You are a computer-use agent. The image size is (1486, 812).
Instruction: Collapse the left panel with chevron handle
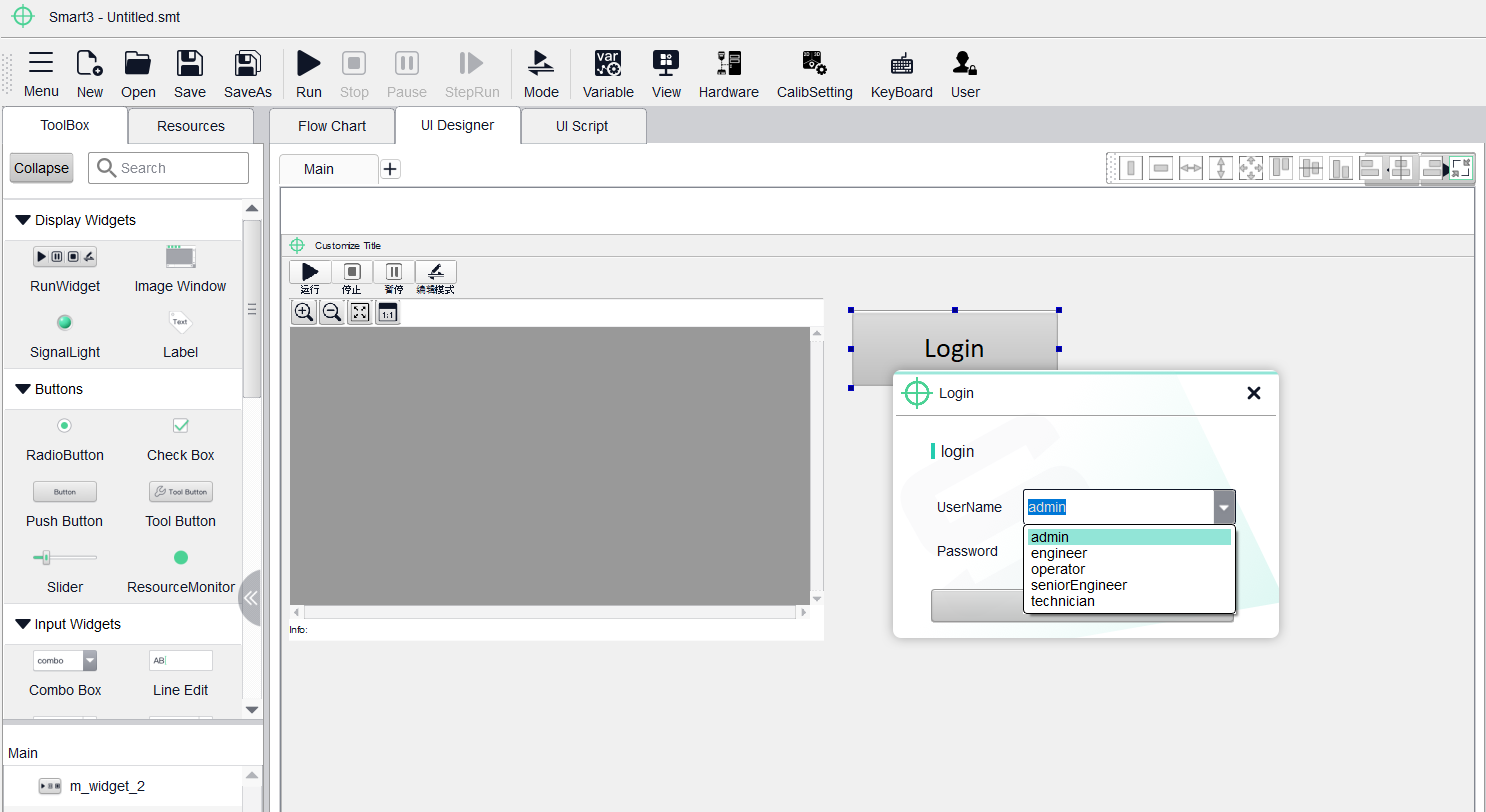[x=251, y=598]
